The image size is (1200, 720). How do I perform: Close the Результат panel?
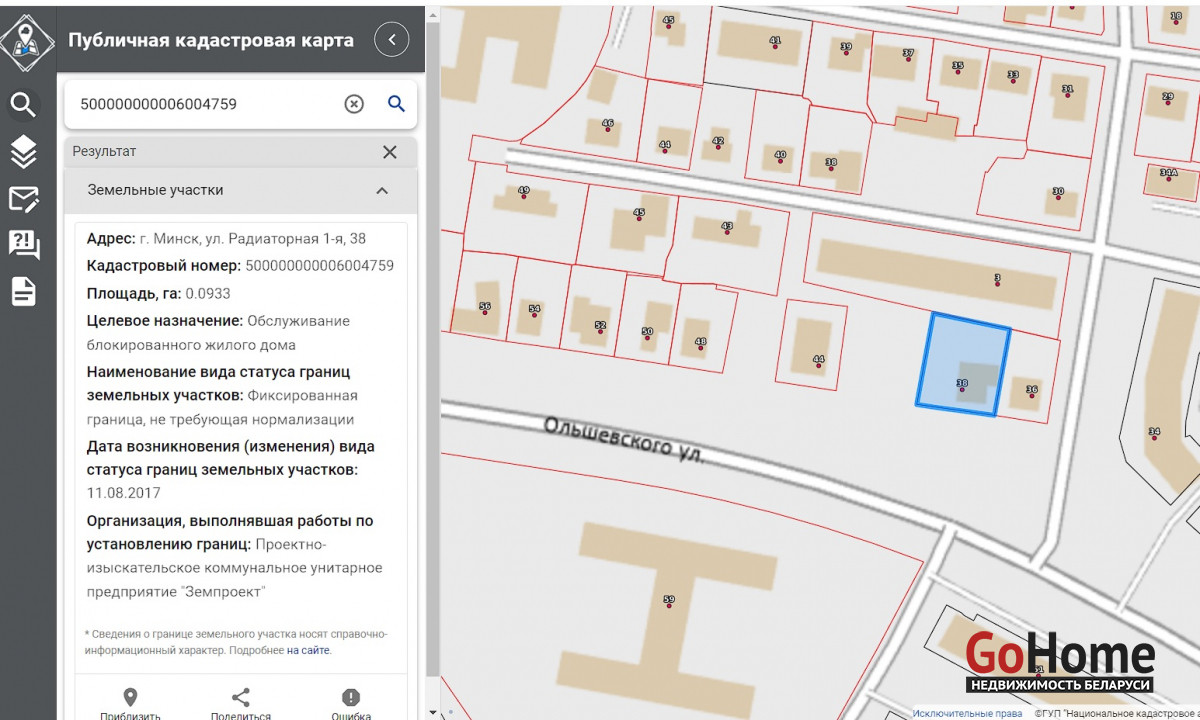click(x=390, y=152)
